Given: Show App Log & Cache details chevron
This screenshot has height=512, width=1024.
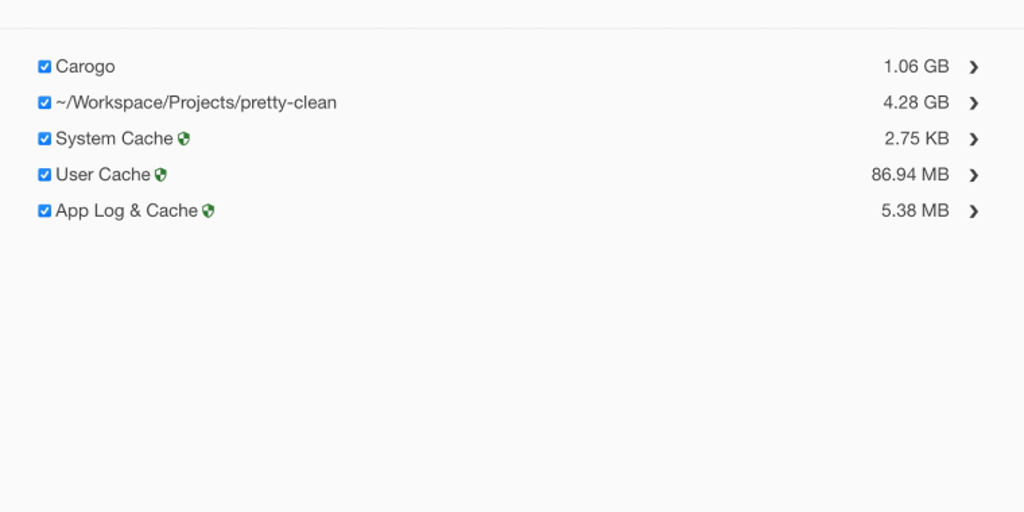Looking at the screenshot, I should point(974,211).
